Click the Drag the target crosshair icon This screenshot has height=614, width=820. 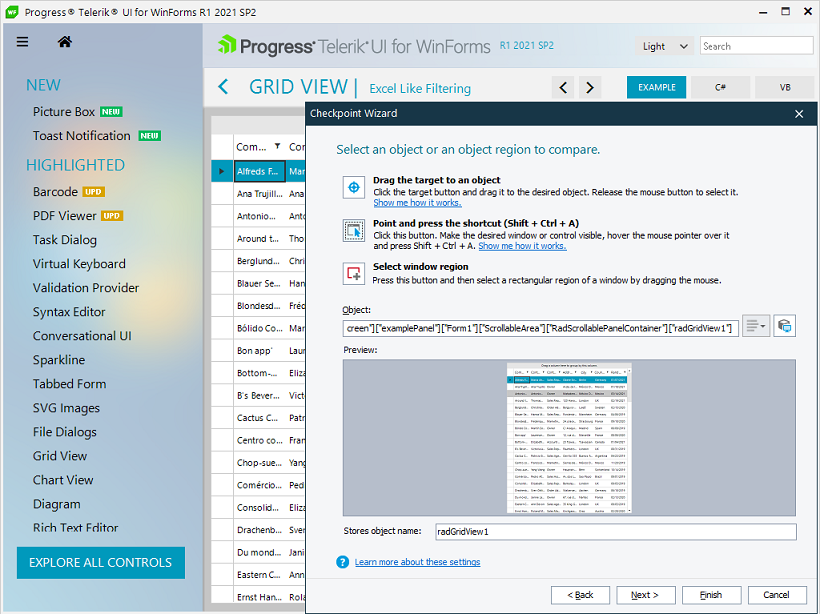pos(354,187)
